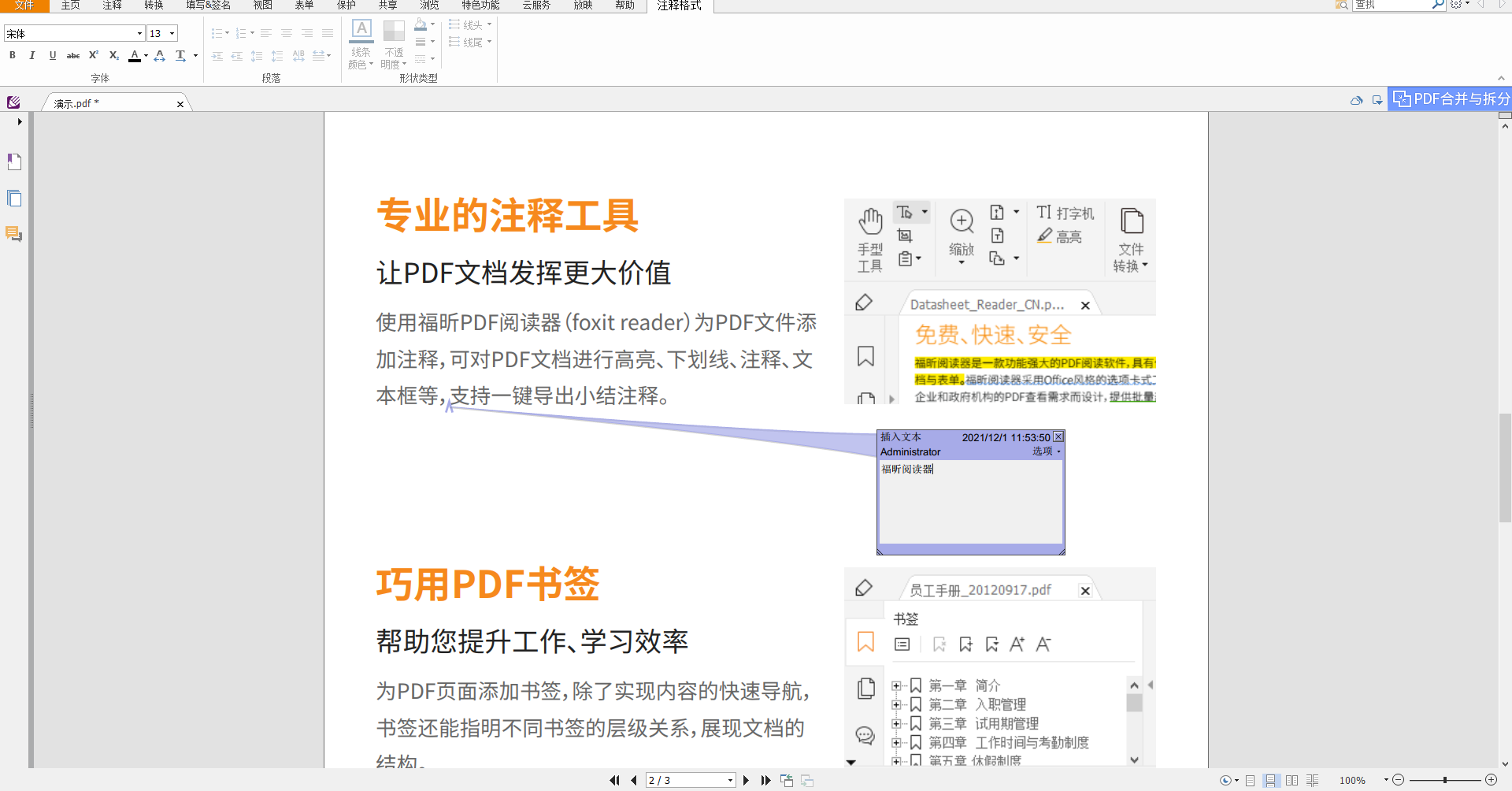This screenshot has width=1512, height=791.
Task: Switch to the 注释 comment tab
Action: pyautogui.click(x=113, y=6)
